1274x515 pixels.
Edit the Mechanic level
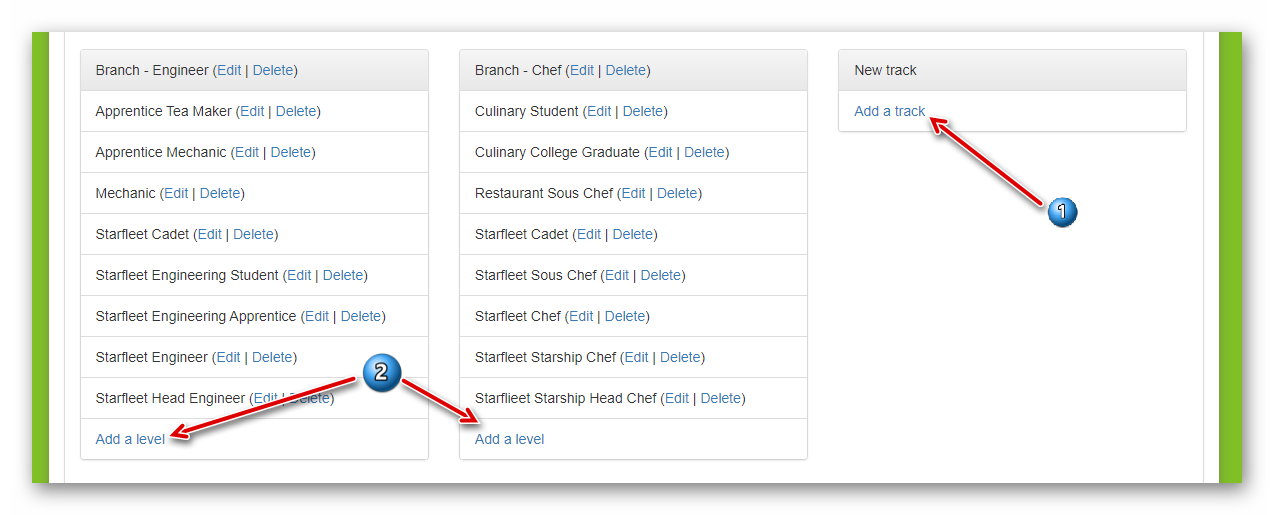click(176, 193)
